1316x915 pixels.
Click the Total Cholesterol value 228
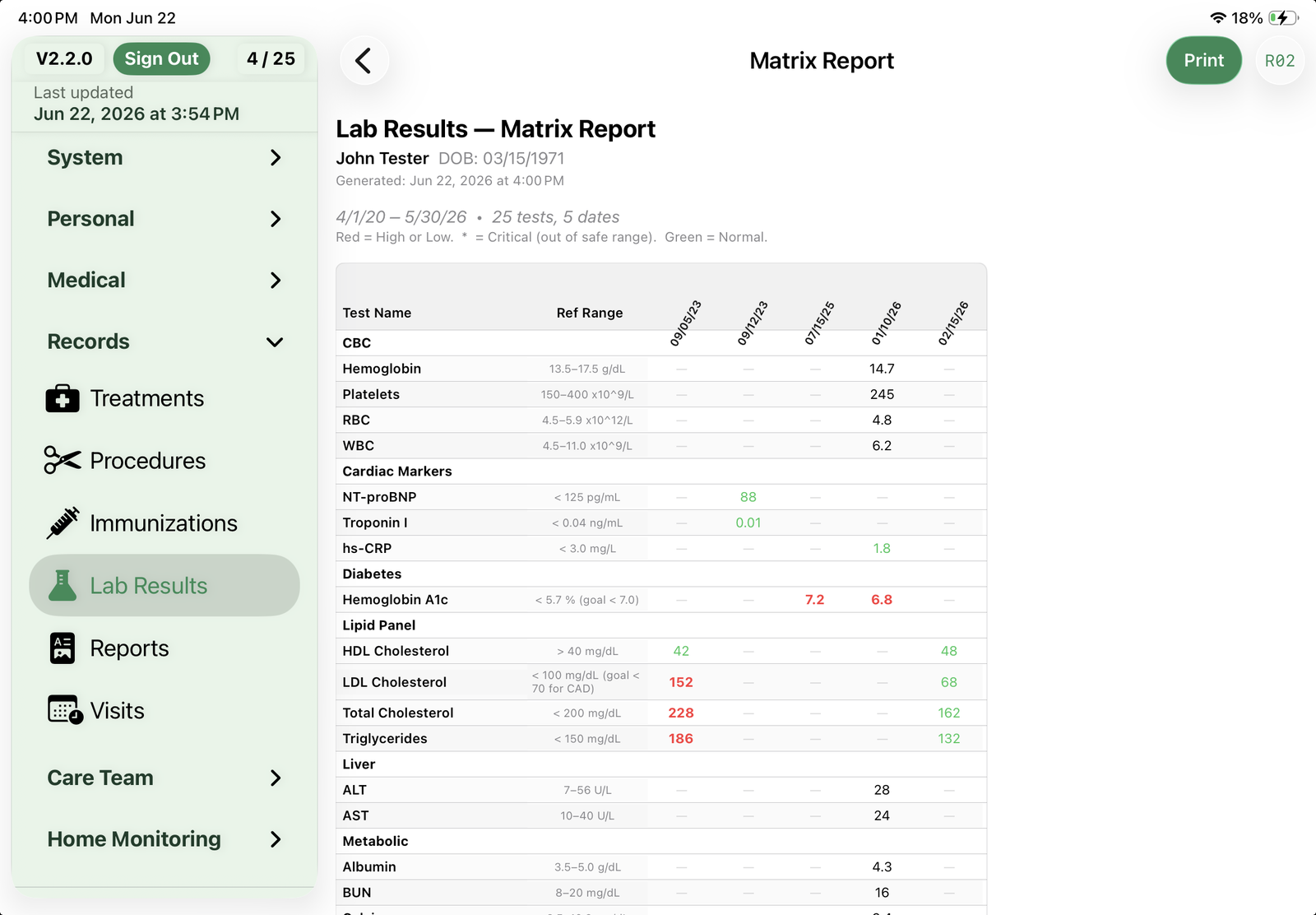681,713
